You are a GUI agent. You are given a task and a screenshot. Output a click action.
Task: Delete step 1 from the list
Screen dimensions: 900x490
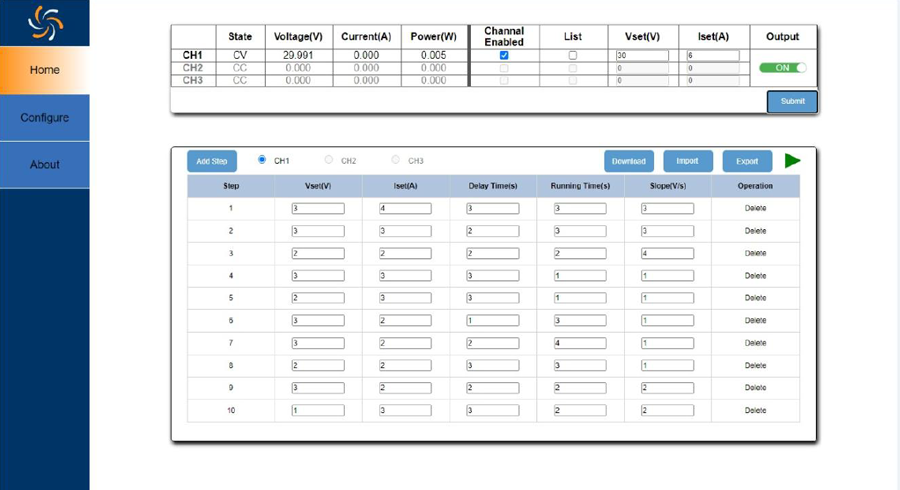click(755, 209)
